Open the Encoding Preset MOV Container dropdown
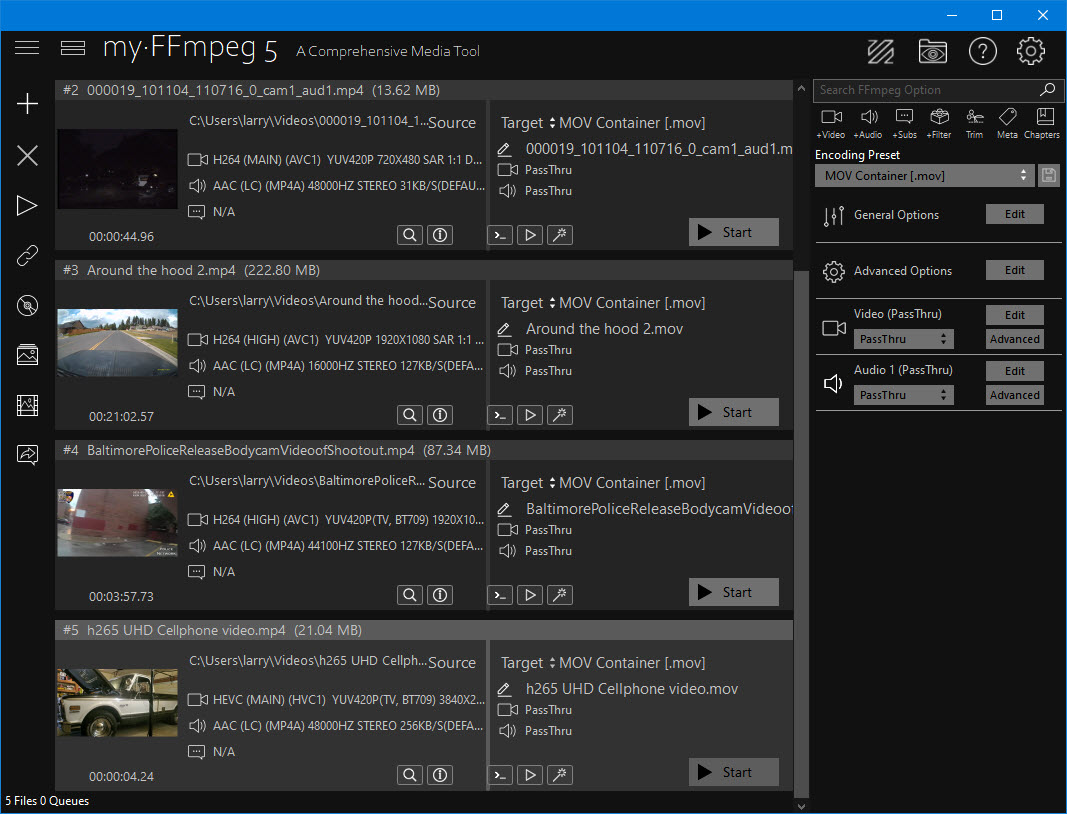This screenshot has width=1067, height=814. [923, 176]
